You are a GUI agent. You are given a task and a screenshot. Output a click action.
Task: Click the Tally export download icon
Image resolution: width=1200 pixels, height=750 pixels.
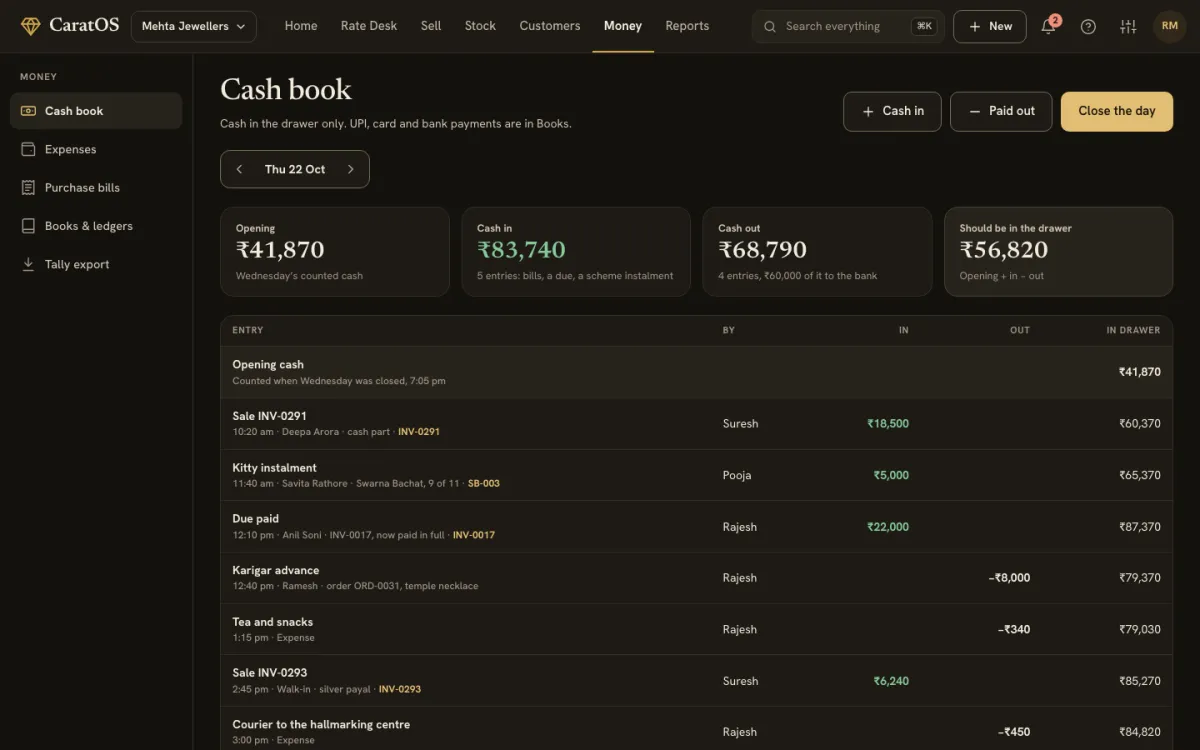pyautogui.click(x=28, y=264)
